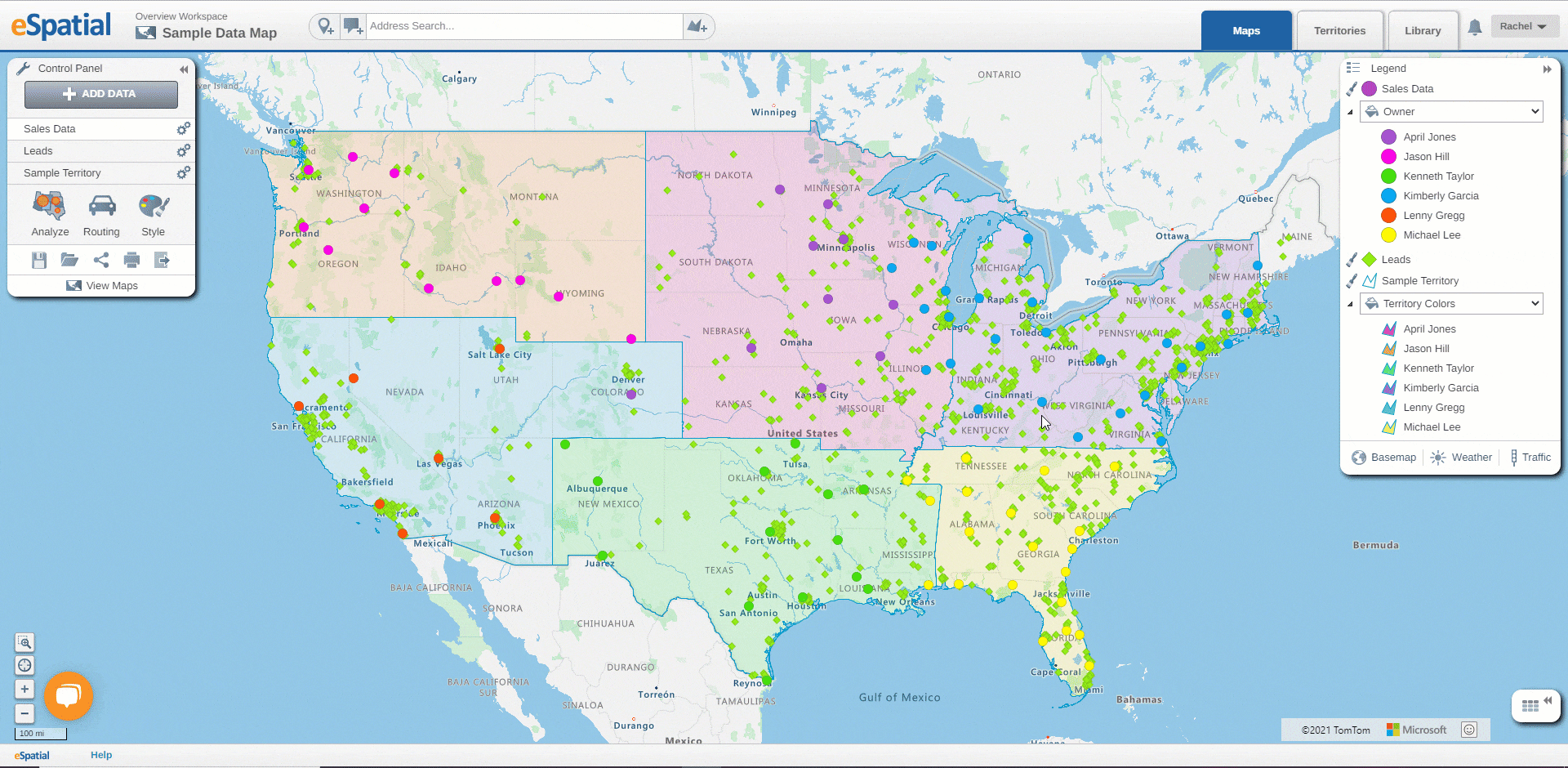This screenshot has height=768, width=1568.
Task: Open the Basemap options
Action: coord(1383,458)
